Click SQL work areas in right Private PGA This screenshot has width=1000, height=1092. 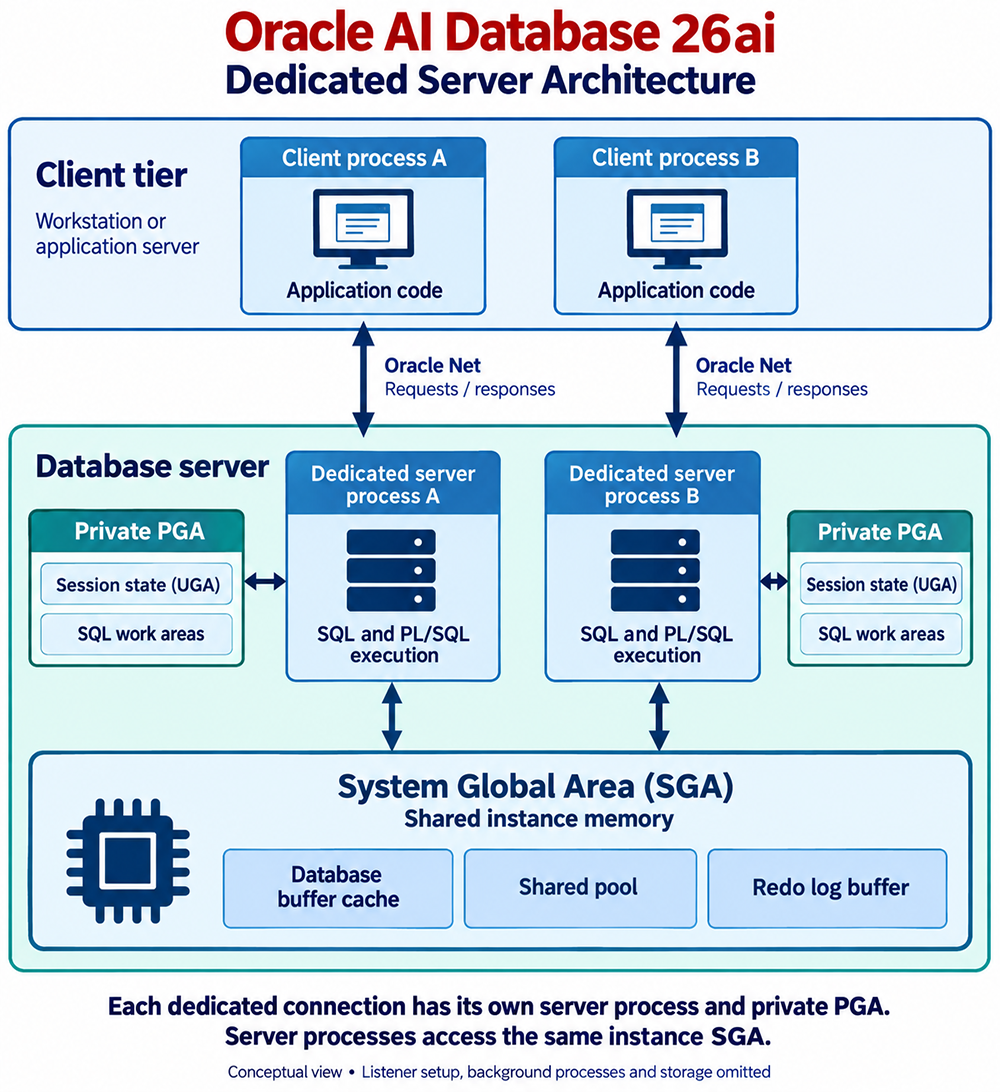click(x=881, y=634)
